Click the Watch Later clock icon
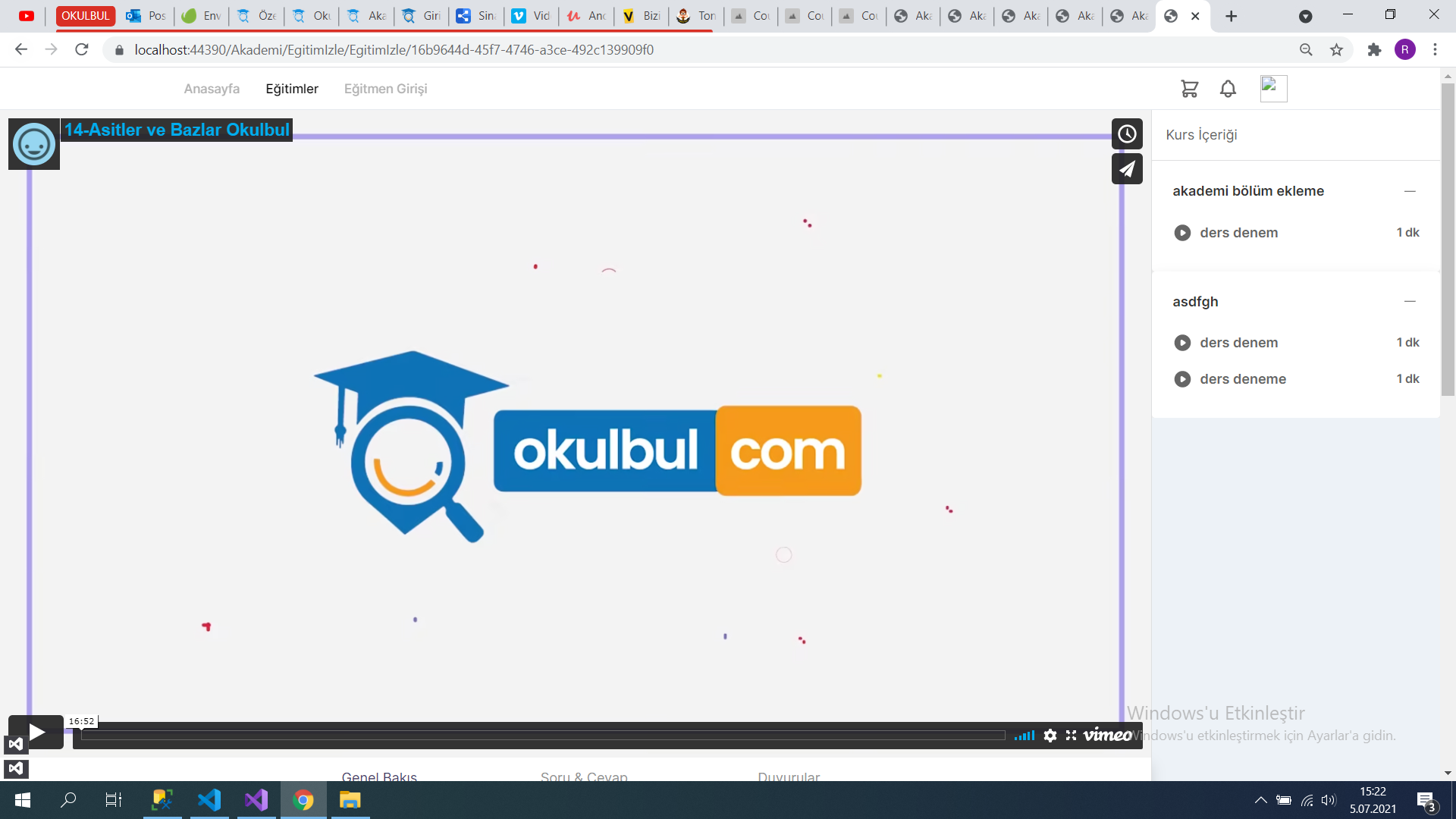The height and width of the screenshot is (819, 1456). 1127,134
